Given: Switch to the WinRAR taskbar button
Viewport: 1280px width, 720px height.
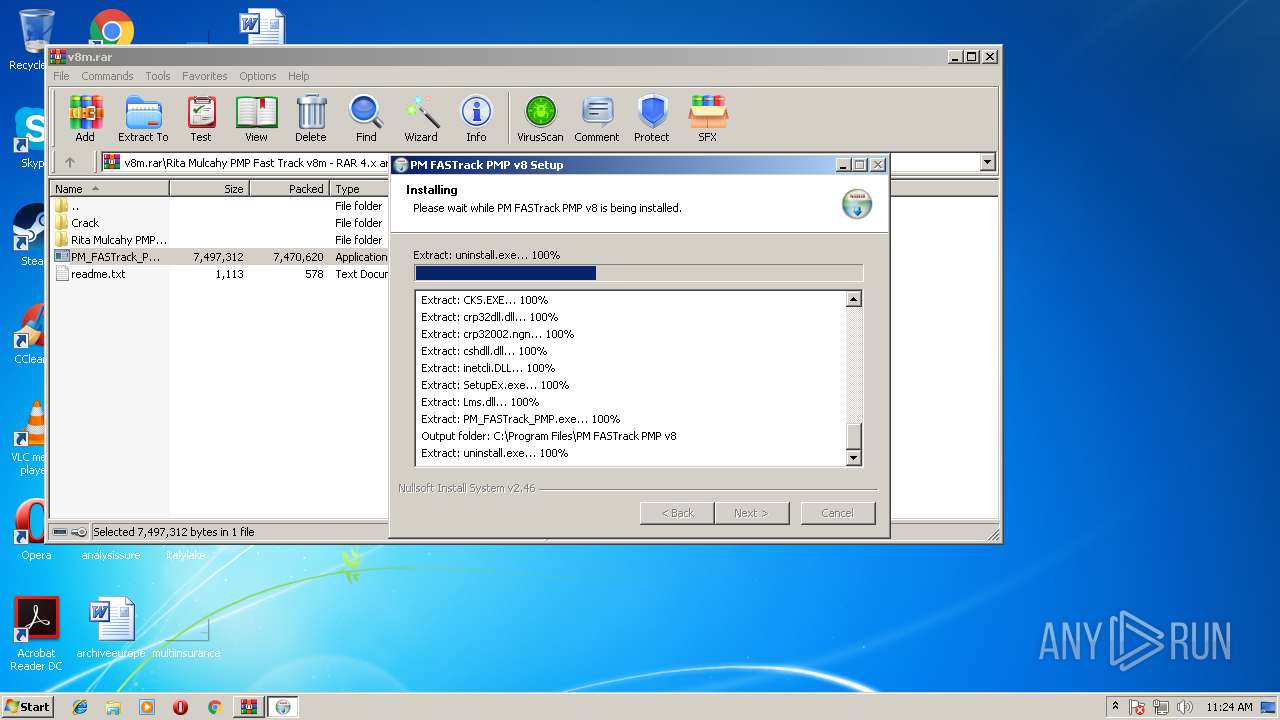Looking at the screenshot, I should tap(248, 707).
